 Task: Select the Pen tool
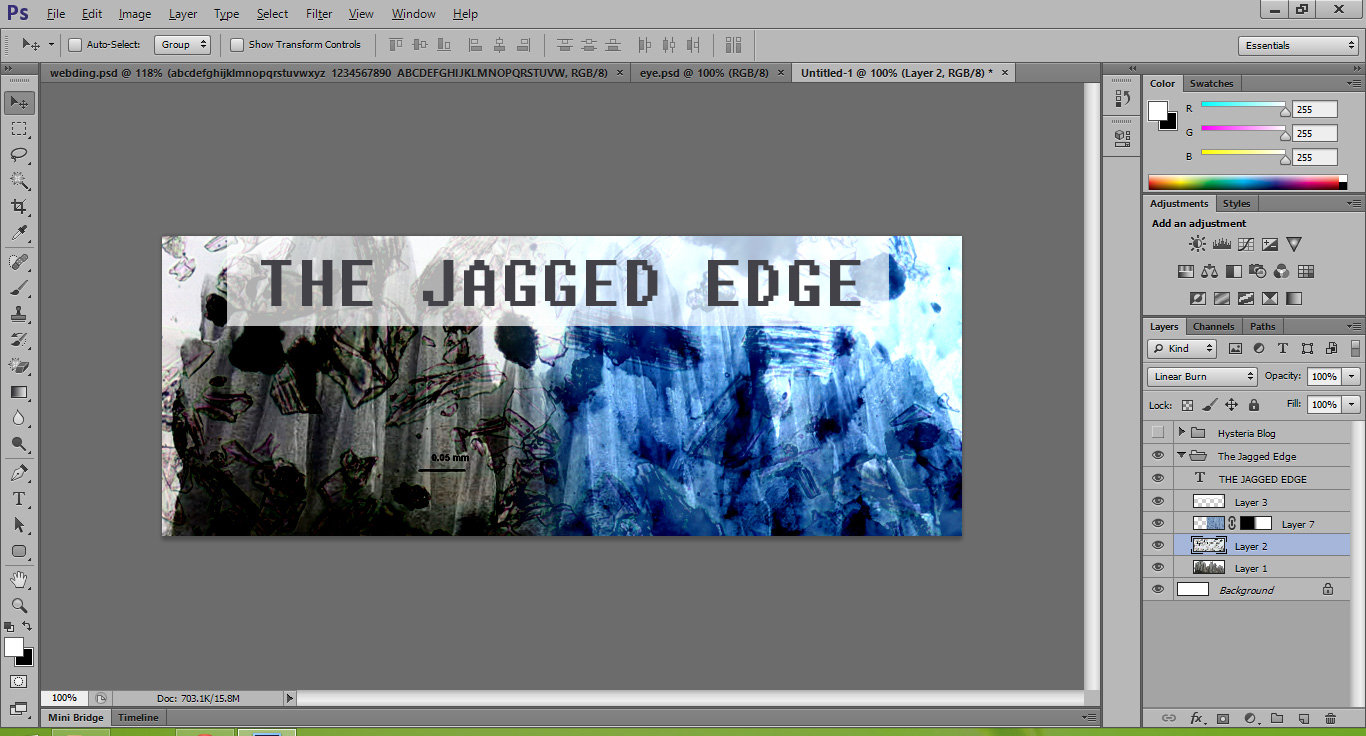click(19, 473)
